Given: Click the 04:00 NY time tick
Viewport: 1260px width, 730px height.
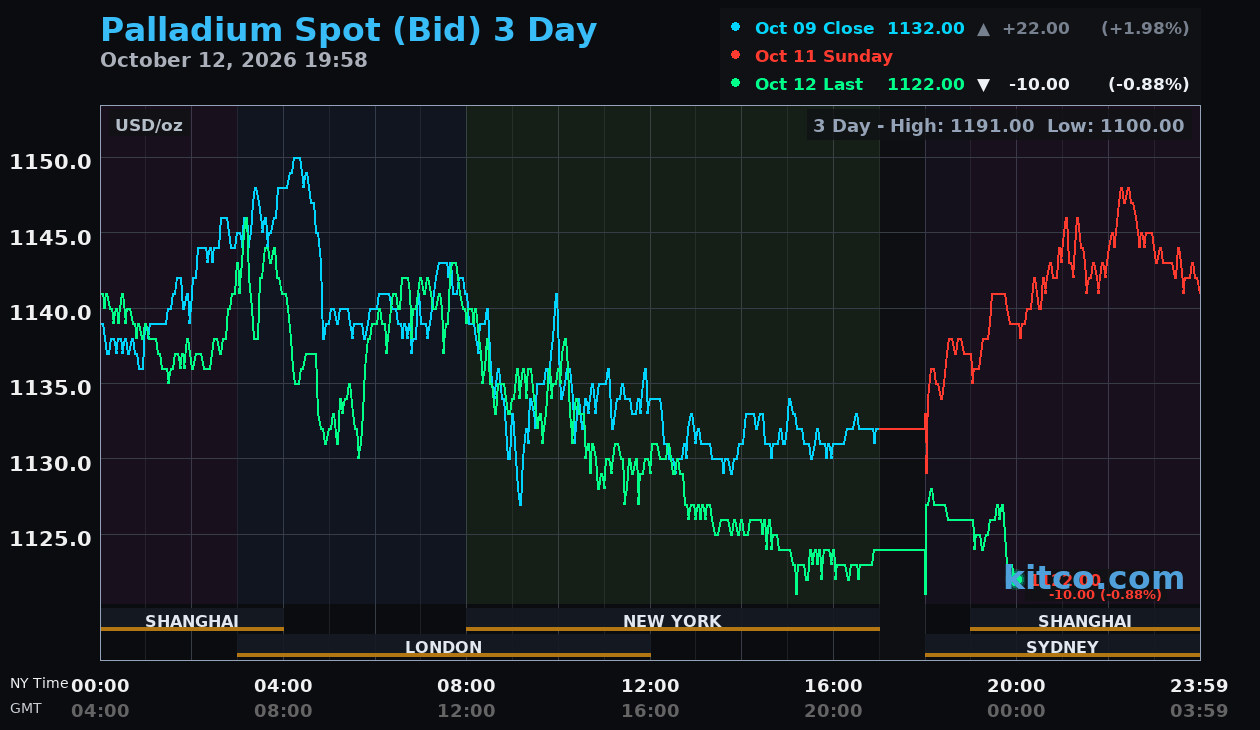Looking at the screenshot, I should (x=283, y=686).
